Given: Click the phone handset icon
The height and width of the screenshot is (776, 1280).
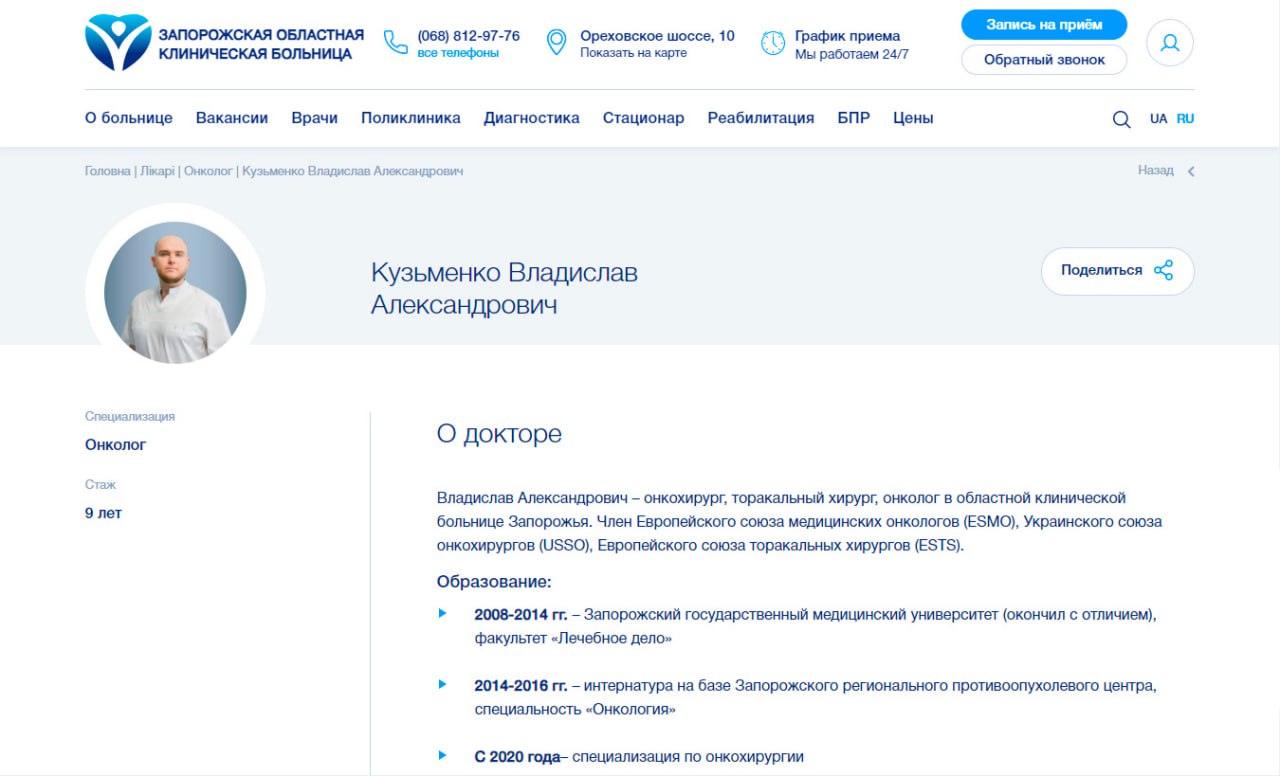Looking at the screenshot, I should click(396, 42).
